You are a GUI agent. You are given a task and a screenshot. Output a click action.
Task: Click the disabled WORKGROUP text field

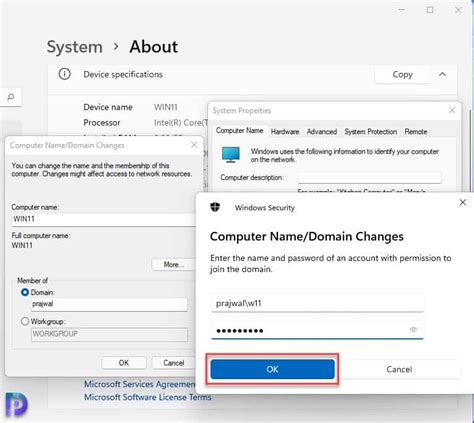click(109, 334)
